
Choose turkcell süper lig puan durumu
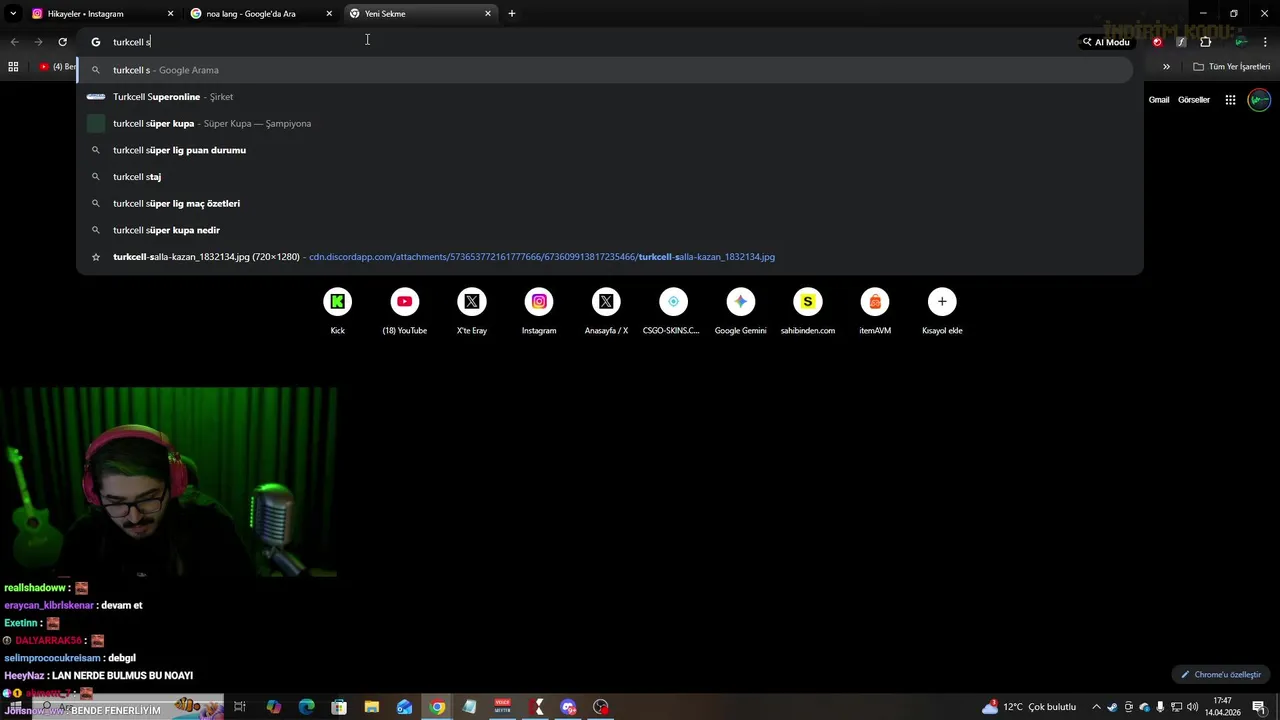[x=605, y=150]
